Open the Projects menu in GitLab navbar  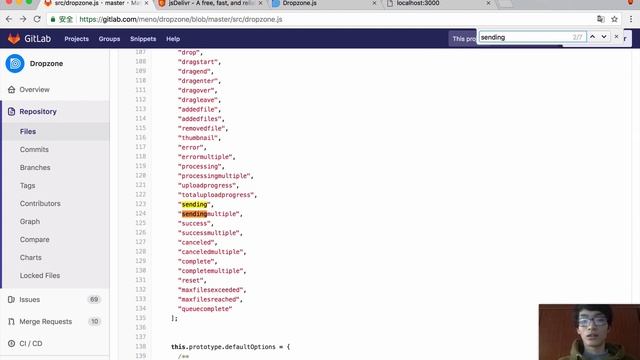76,39
